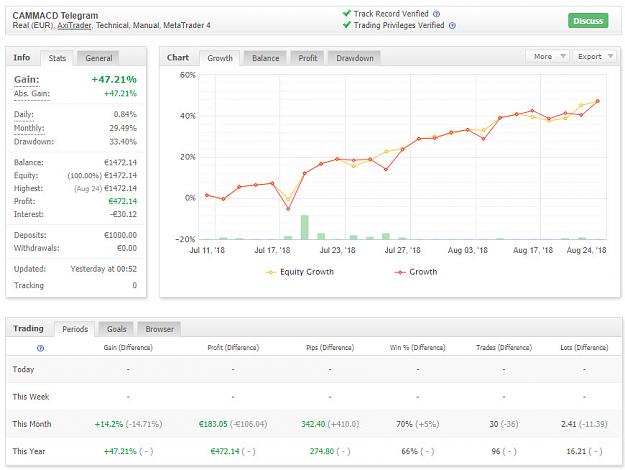625x470 pixels.
Task: Click the Updated value Yesterday at 00:52
Action: point(104,269)
